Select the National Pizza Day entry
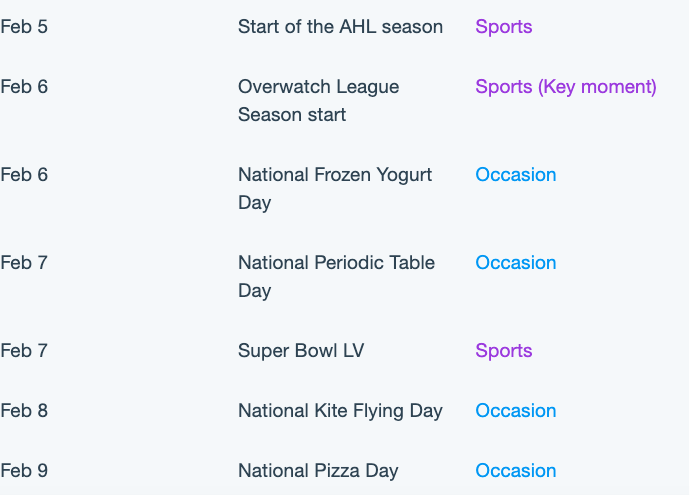690x495 pixels. click(318, 471)
